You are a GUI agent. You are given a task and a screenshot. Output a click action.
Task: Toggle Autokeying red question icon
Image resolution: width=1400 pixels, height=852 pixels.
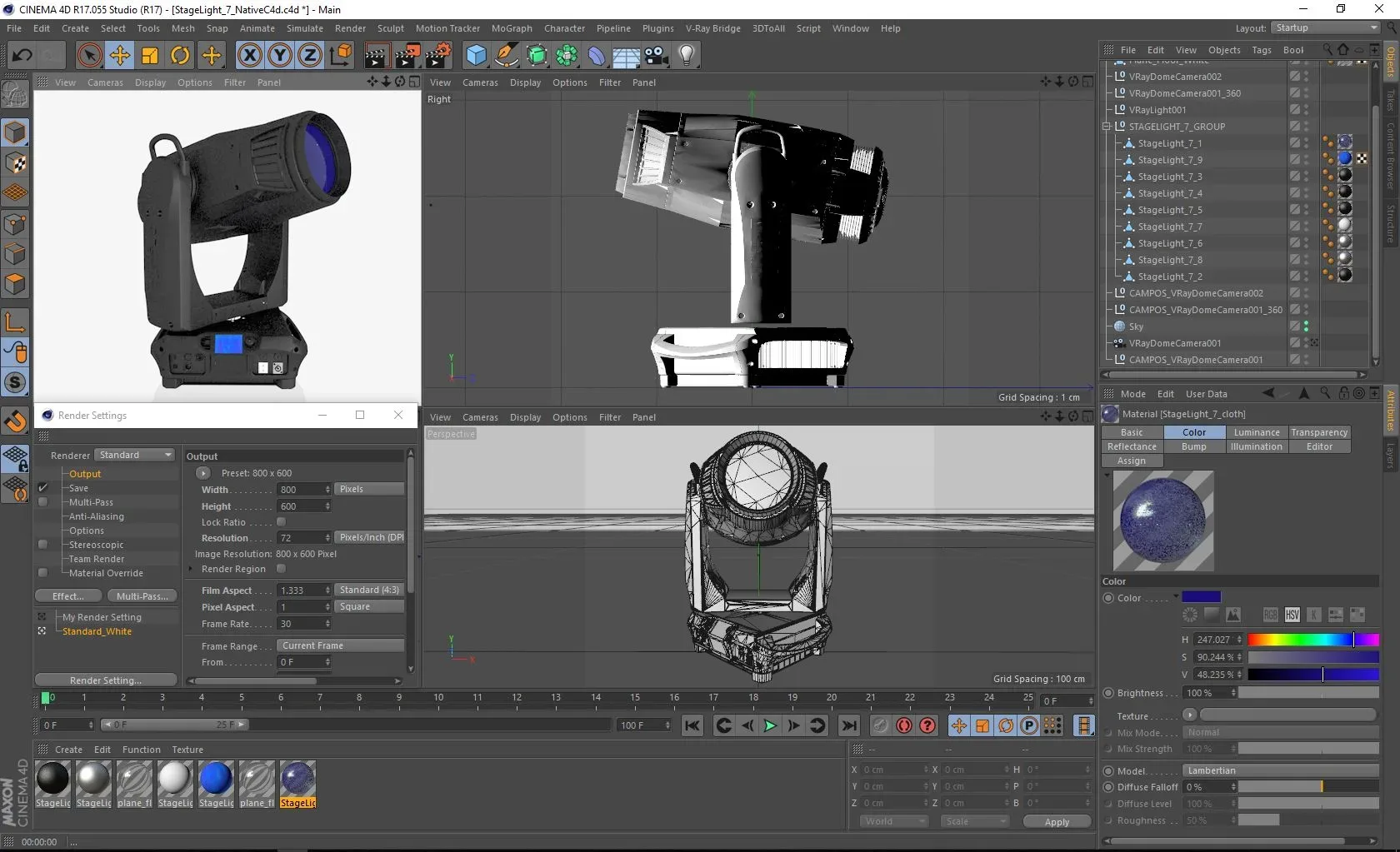927,725
